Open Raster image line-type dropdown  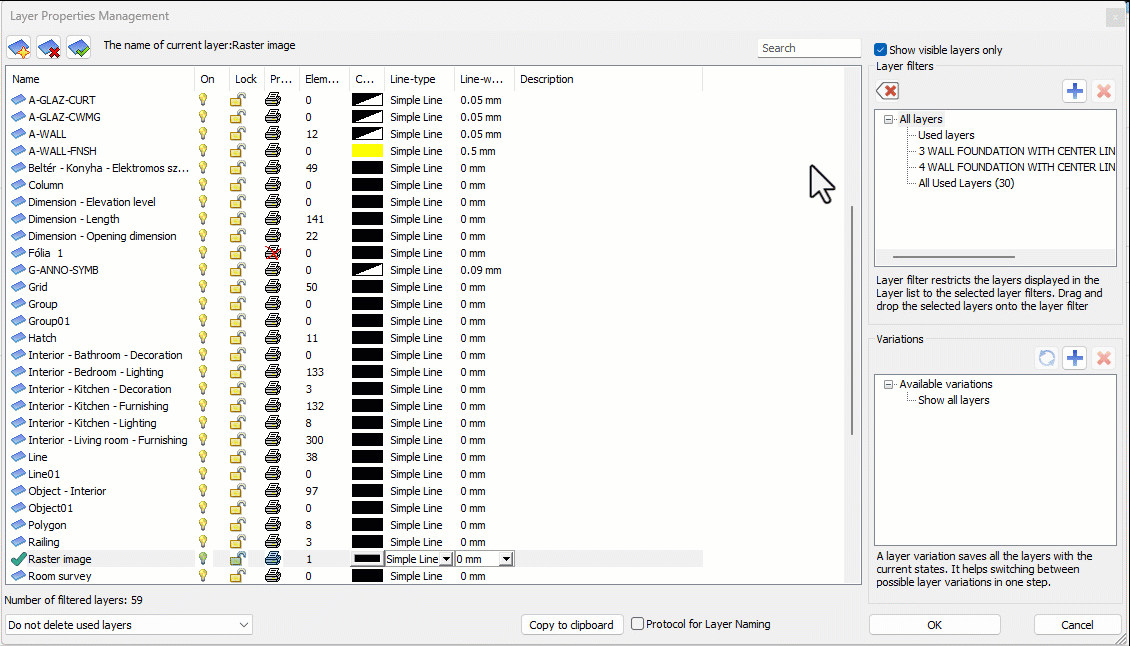point(446,559)
